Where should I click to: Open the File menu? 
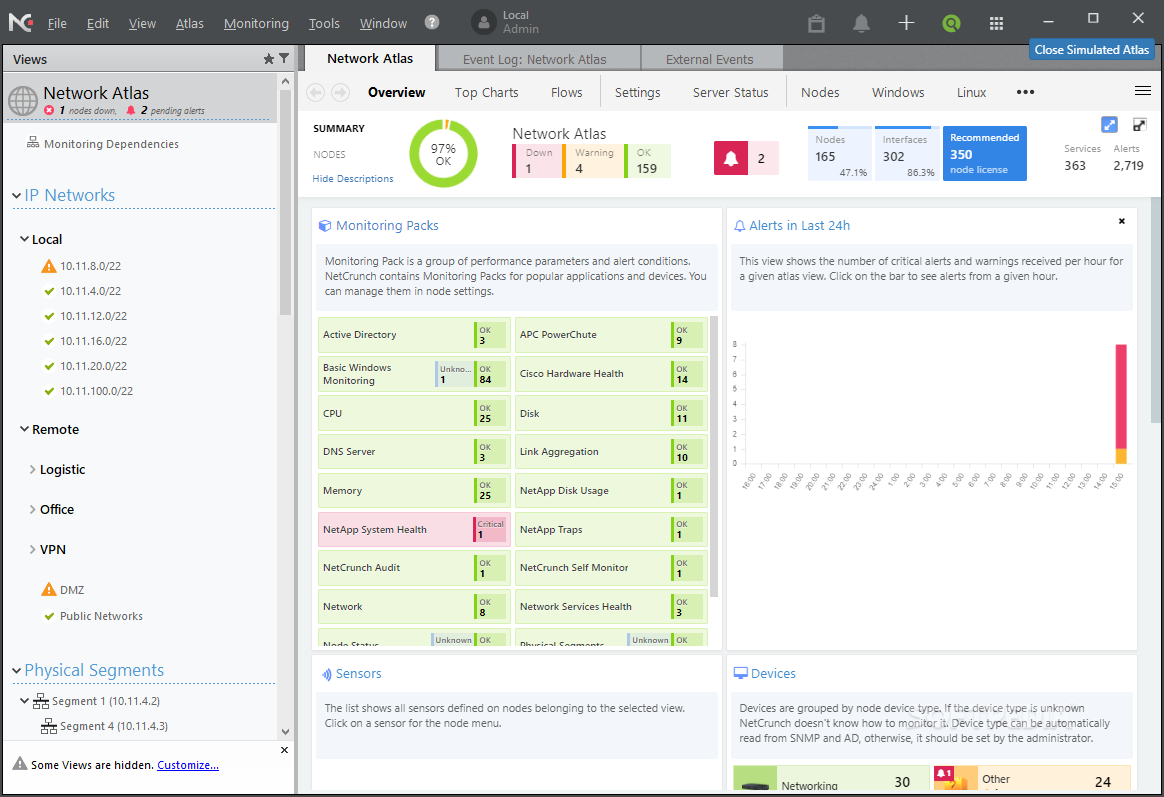pyautogui.click(x=57, y=24)
